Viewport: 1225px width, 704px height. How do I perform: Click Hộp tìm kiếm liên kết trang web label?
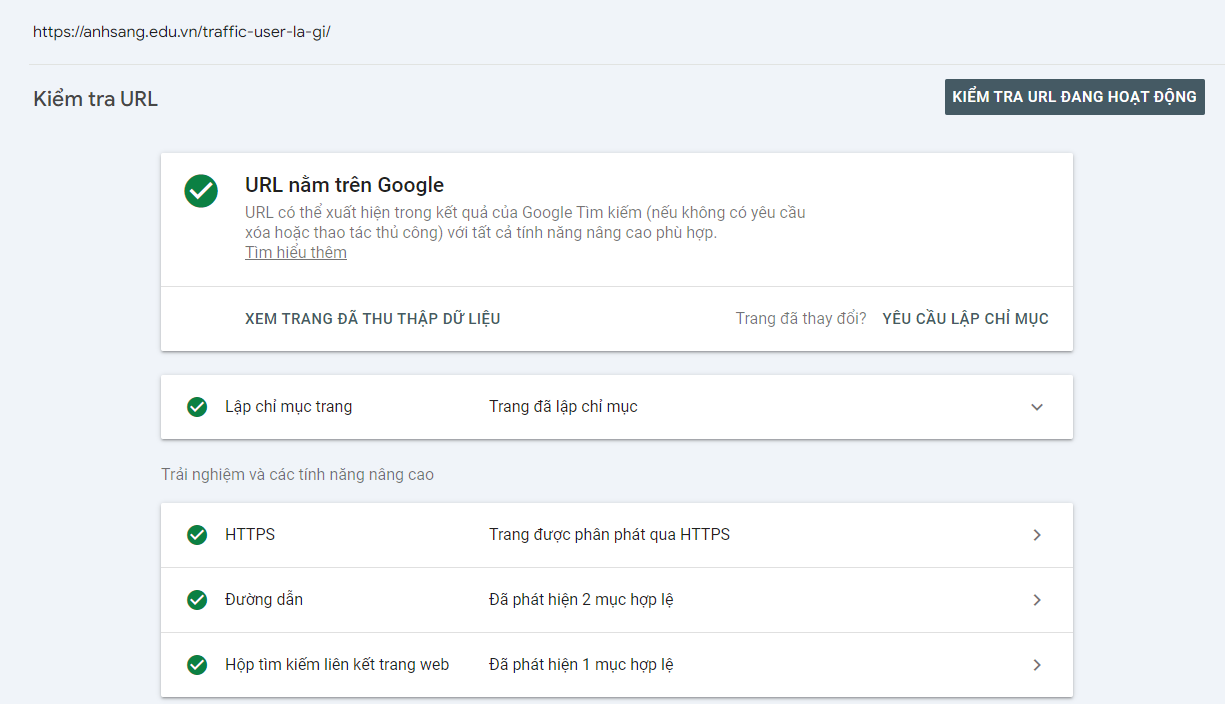[337, 665]
